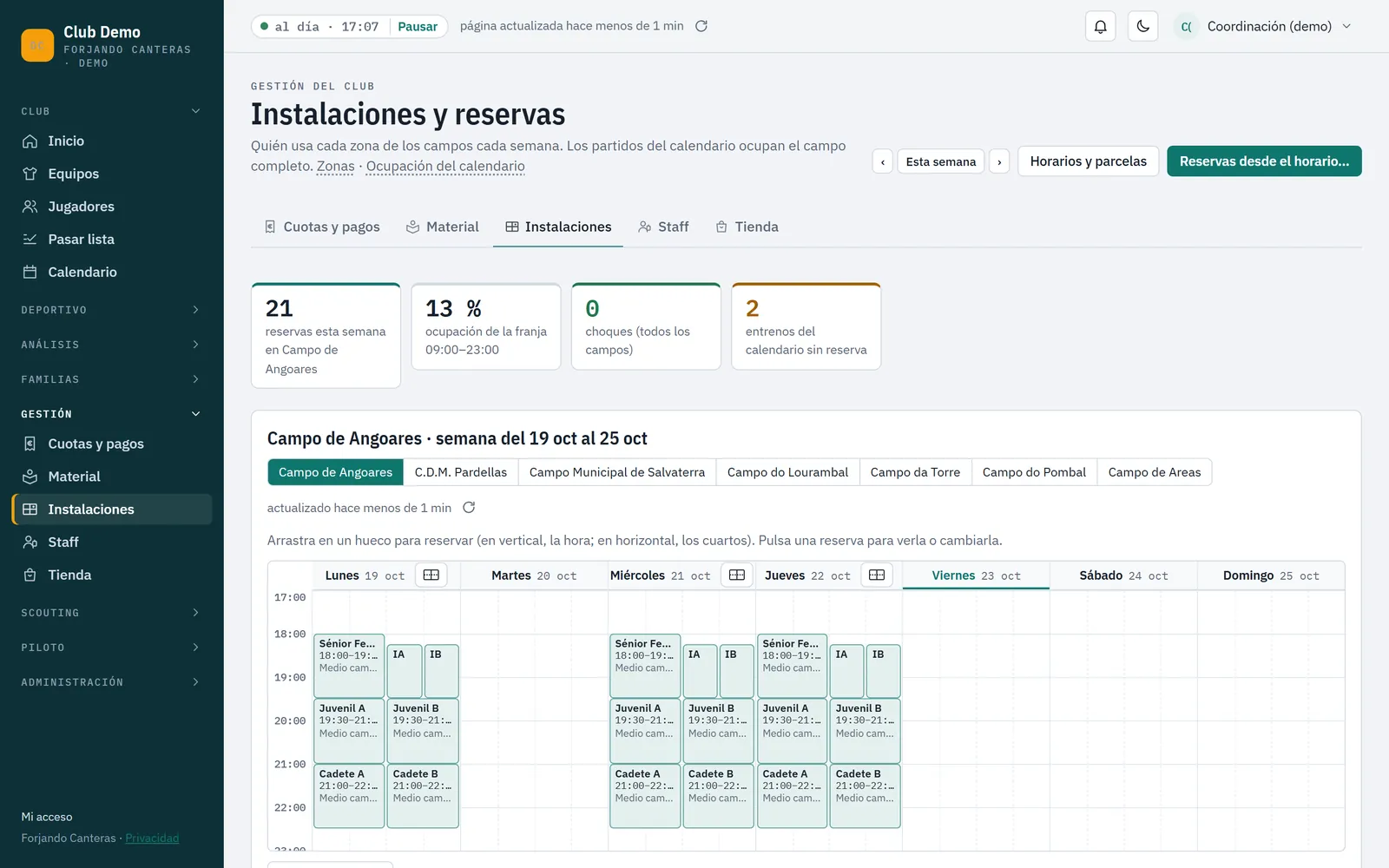Refresh page icon next to update status
This screenshot has width=1389, height=868.
(701, 26)
